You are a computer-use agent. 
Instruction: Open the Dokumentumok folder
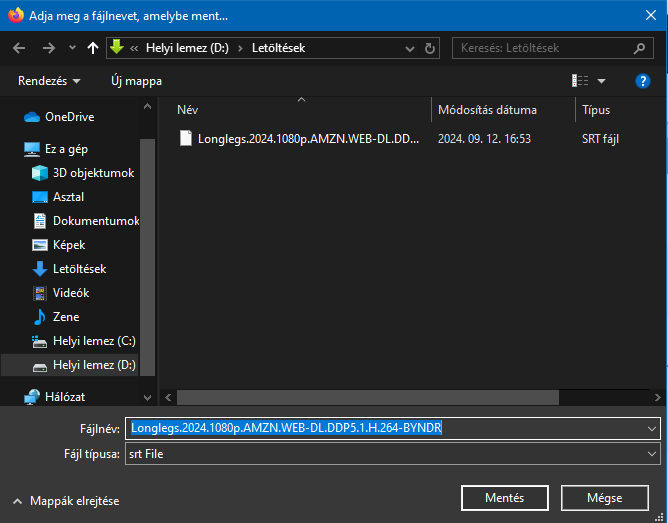(x=85, y=221)
